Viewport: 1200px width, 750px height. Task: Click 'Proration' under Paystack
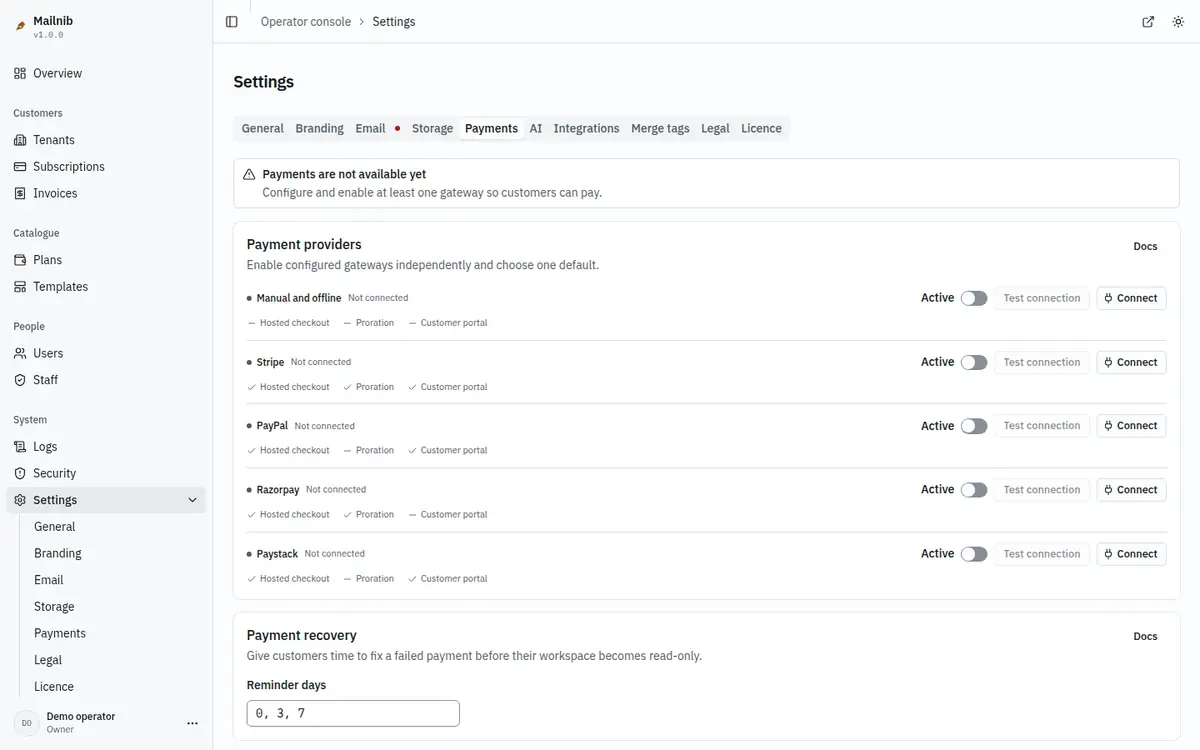point(375,578)
